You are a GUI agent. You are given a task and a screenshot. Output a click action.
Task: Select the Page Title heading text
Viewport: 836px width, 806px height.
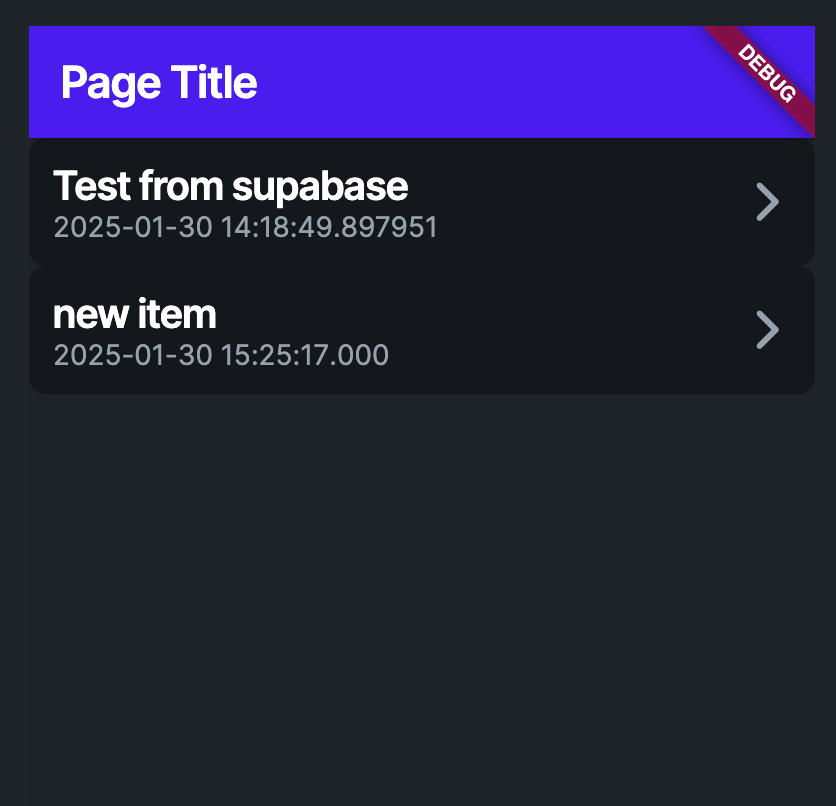(x=159, y=83)
